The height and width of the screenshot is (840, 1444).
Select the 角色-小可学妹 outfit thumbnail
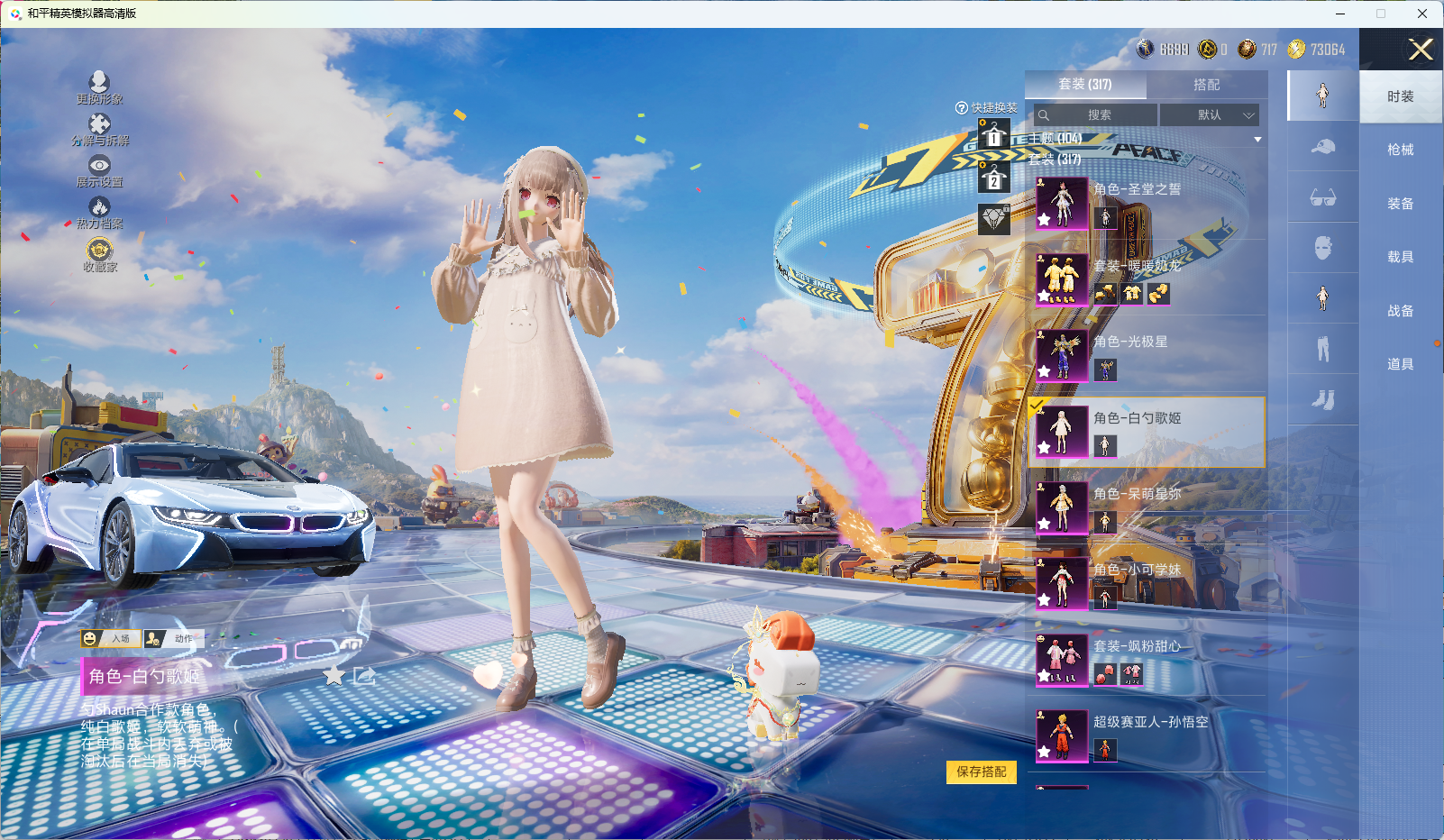1062,583
